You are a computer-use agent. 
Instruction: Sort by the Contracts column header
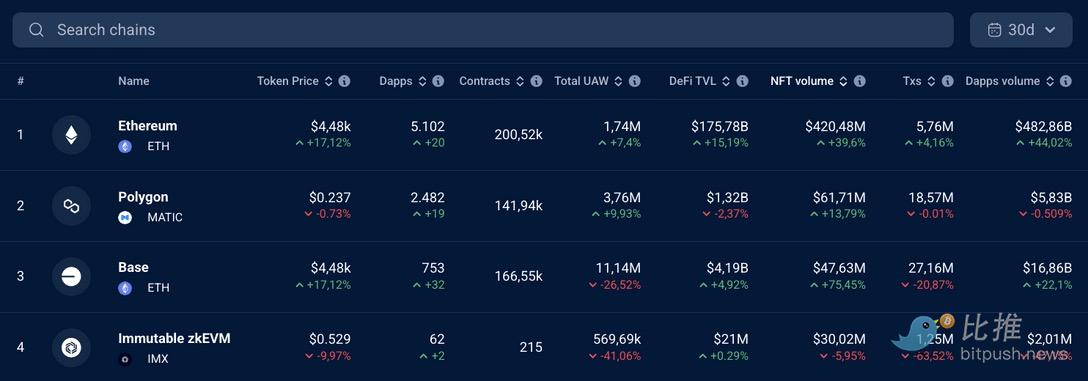pos(492,81)
